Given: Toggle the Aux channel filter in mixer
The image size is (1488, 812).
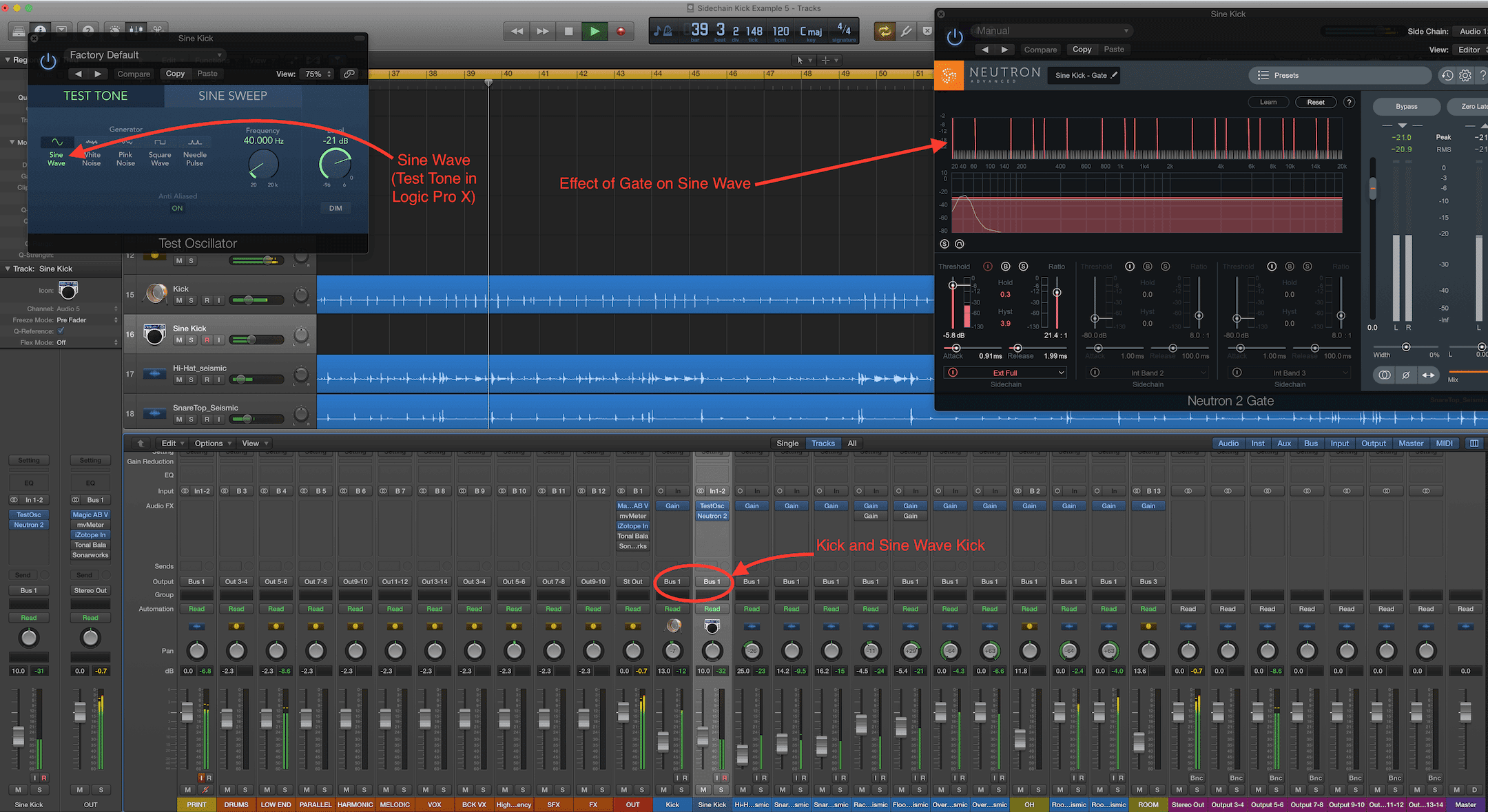Looking at the screenshot, I should (1284, 444).
